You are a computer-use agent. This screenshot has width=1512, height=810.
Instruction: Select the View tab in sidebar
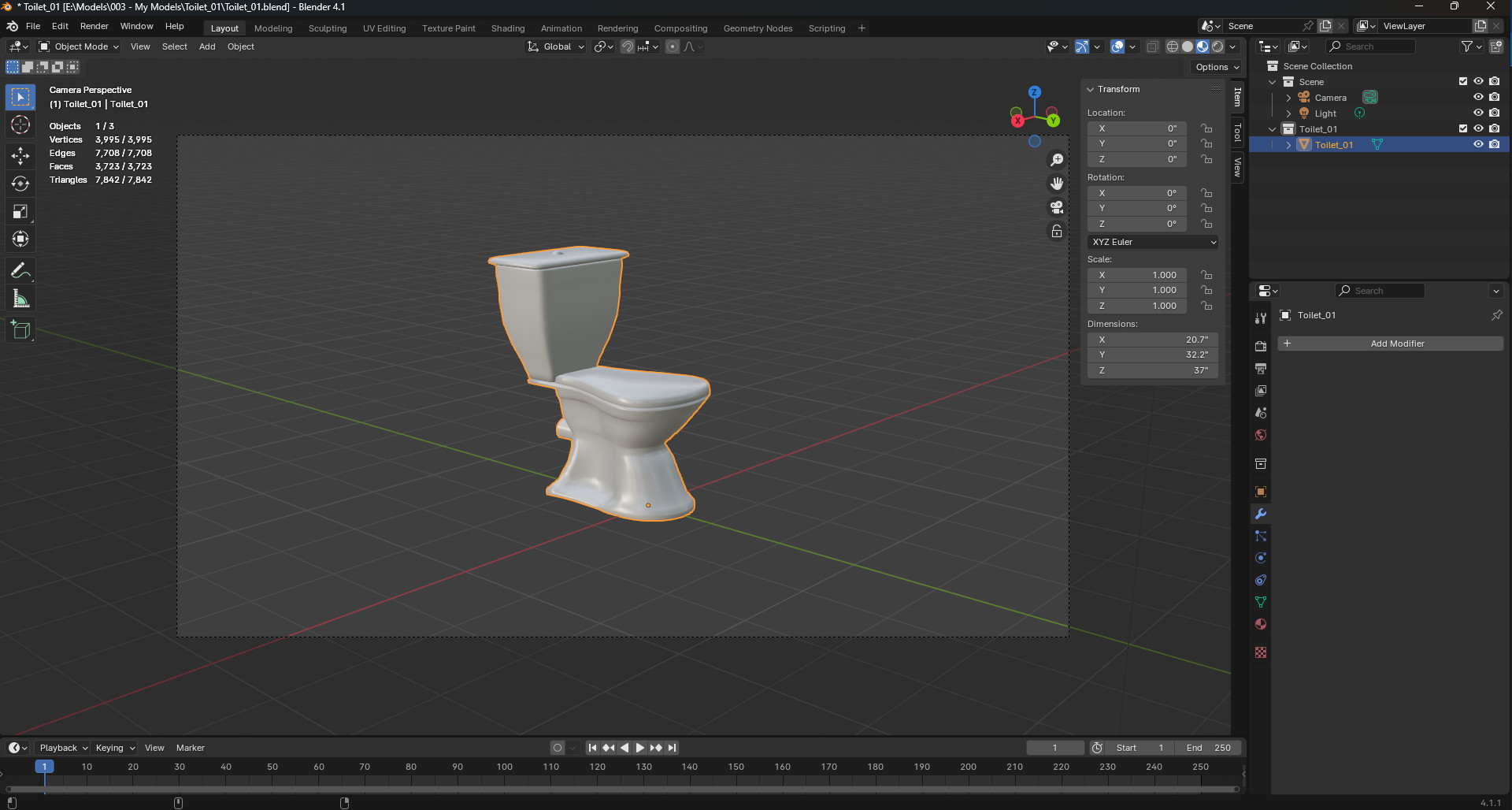1238,167
